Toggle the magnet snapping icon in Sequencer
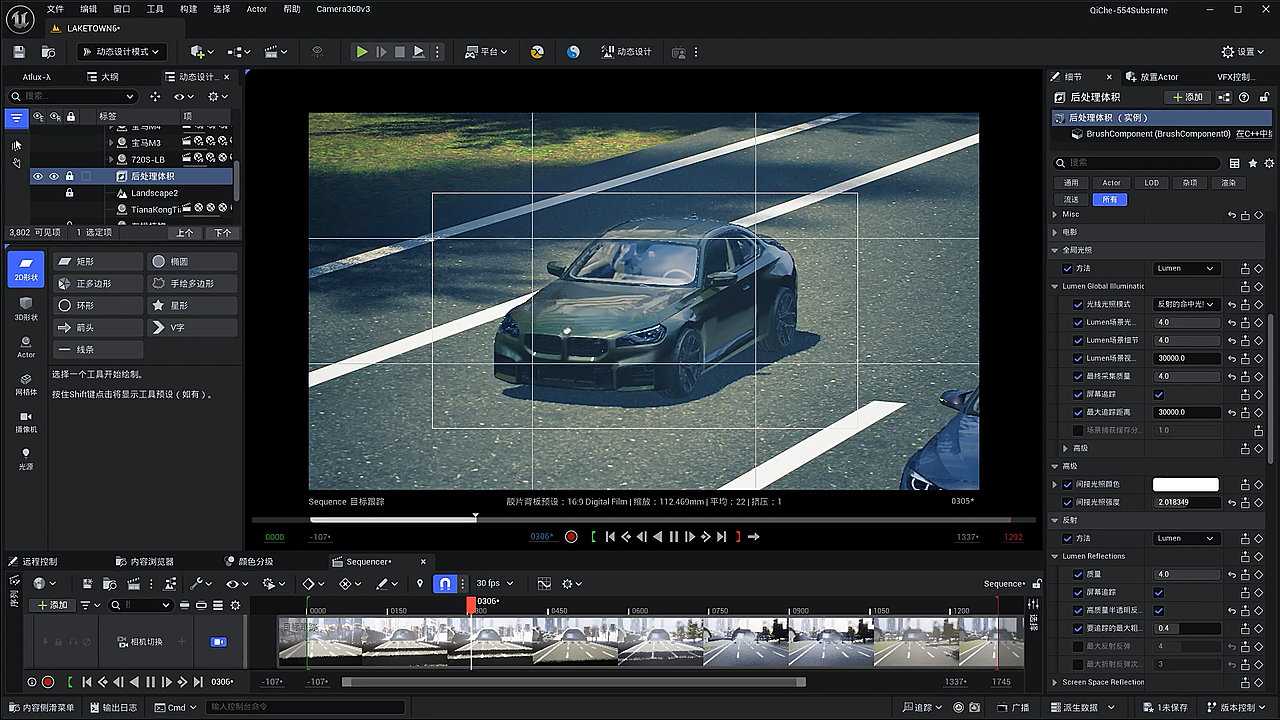This screenshot has width=1280, height=720. coord(445,583)
